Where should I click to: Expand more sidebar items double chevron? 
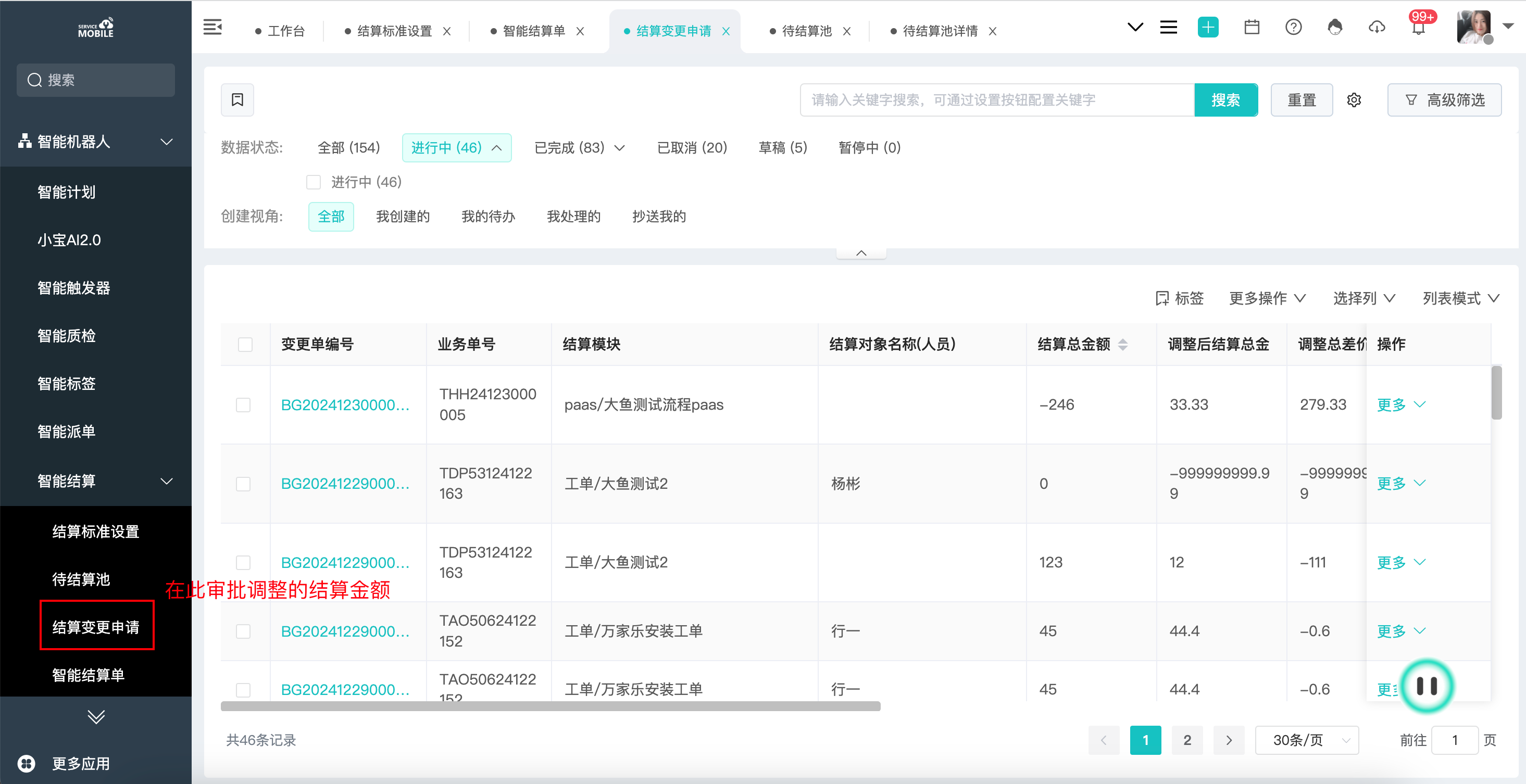(x=96, y=716)
